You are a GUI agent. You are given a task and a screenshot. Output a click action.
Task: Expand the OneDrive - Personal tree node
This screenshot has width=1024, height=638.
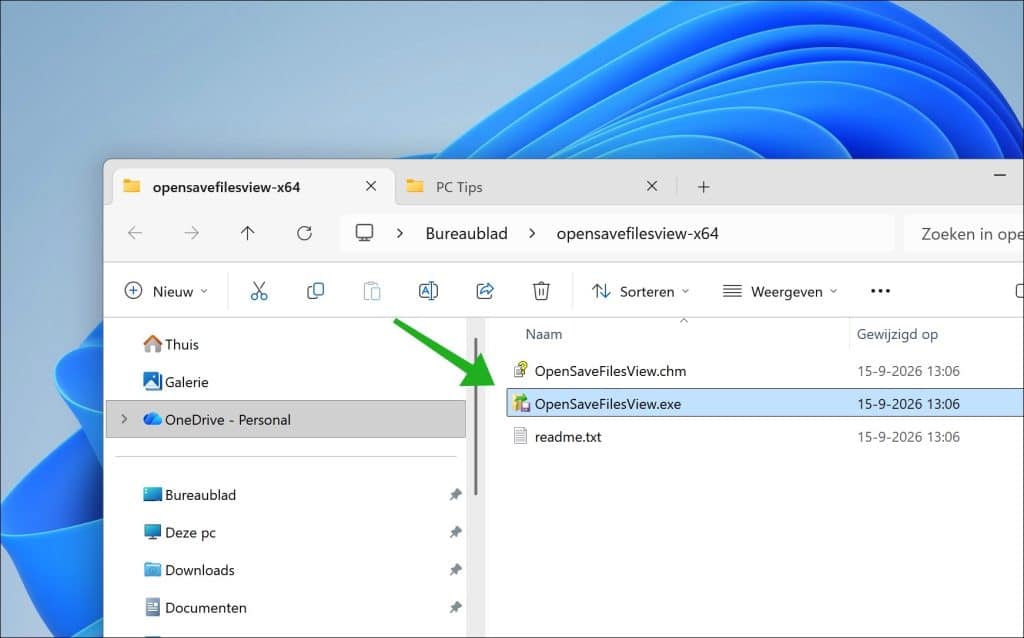click(124, 419)
